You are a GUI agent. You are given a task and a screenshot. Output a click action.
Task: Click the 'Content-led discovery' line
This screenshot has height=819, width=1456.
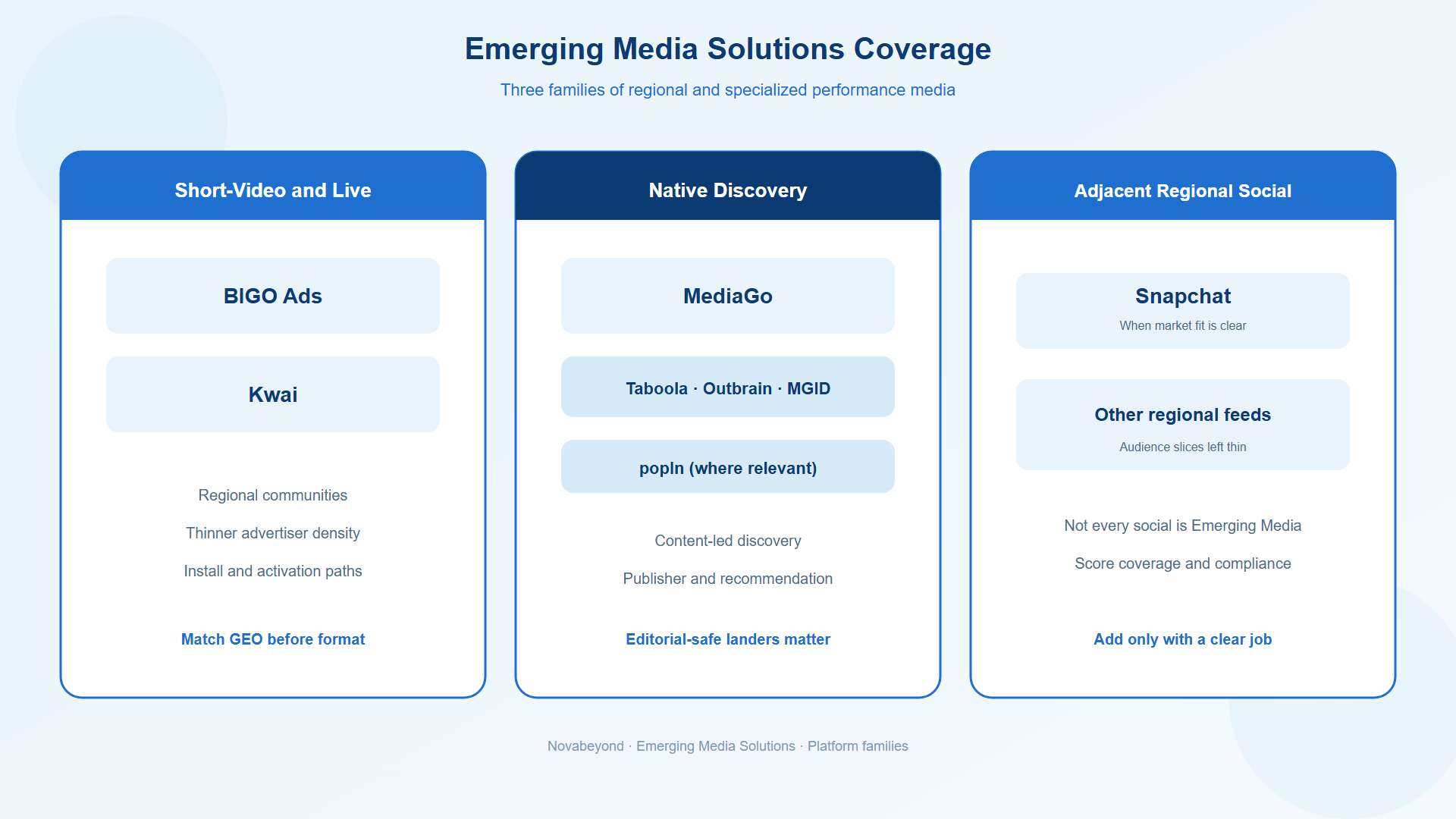click(x=728, y=541)
